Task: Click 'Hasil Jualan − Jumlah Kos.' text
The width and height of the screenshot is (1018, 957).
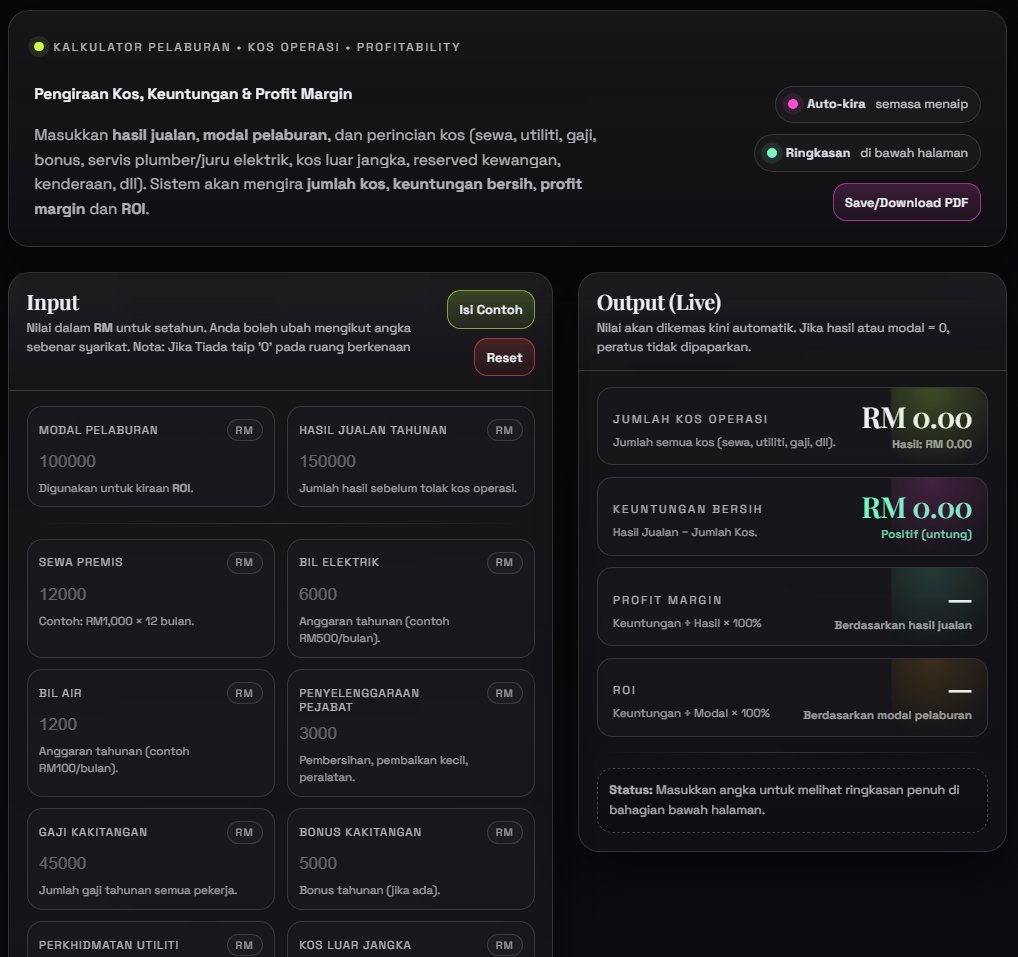Action: click(x=685, y=532)
